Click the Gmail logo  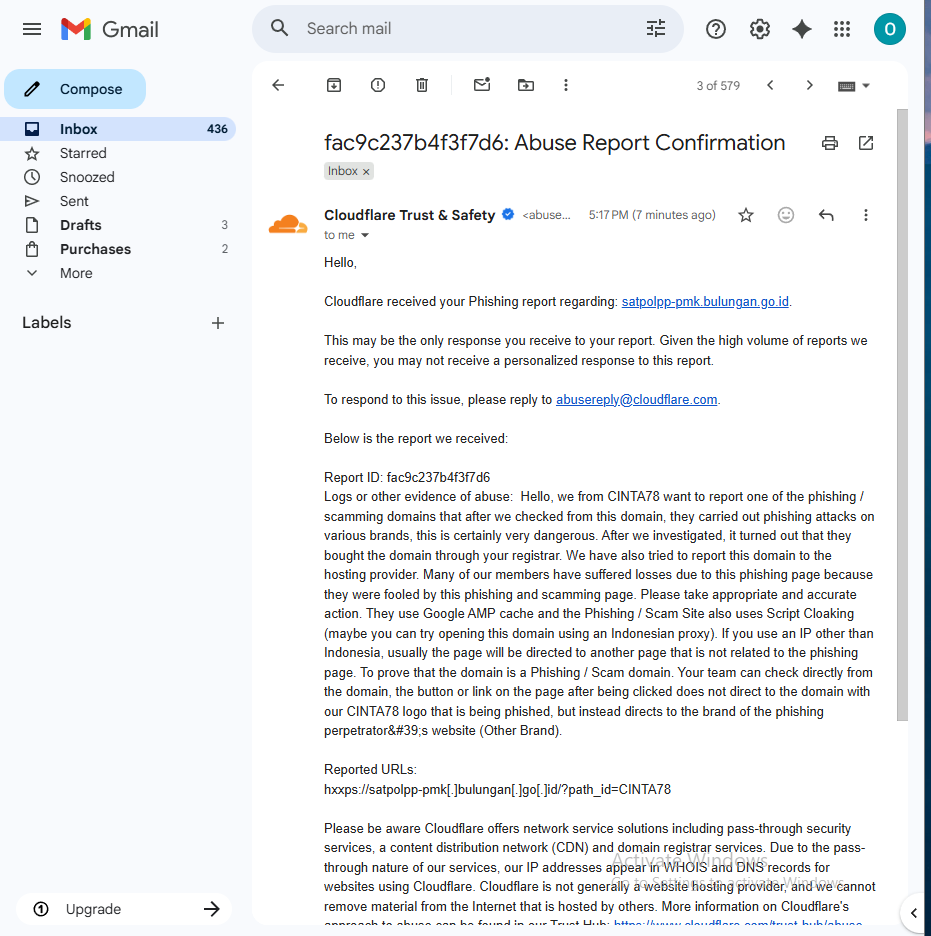point(110,29)
